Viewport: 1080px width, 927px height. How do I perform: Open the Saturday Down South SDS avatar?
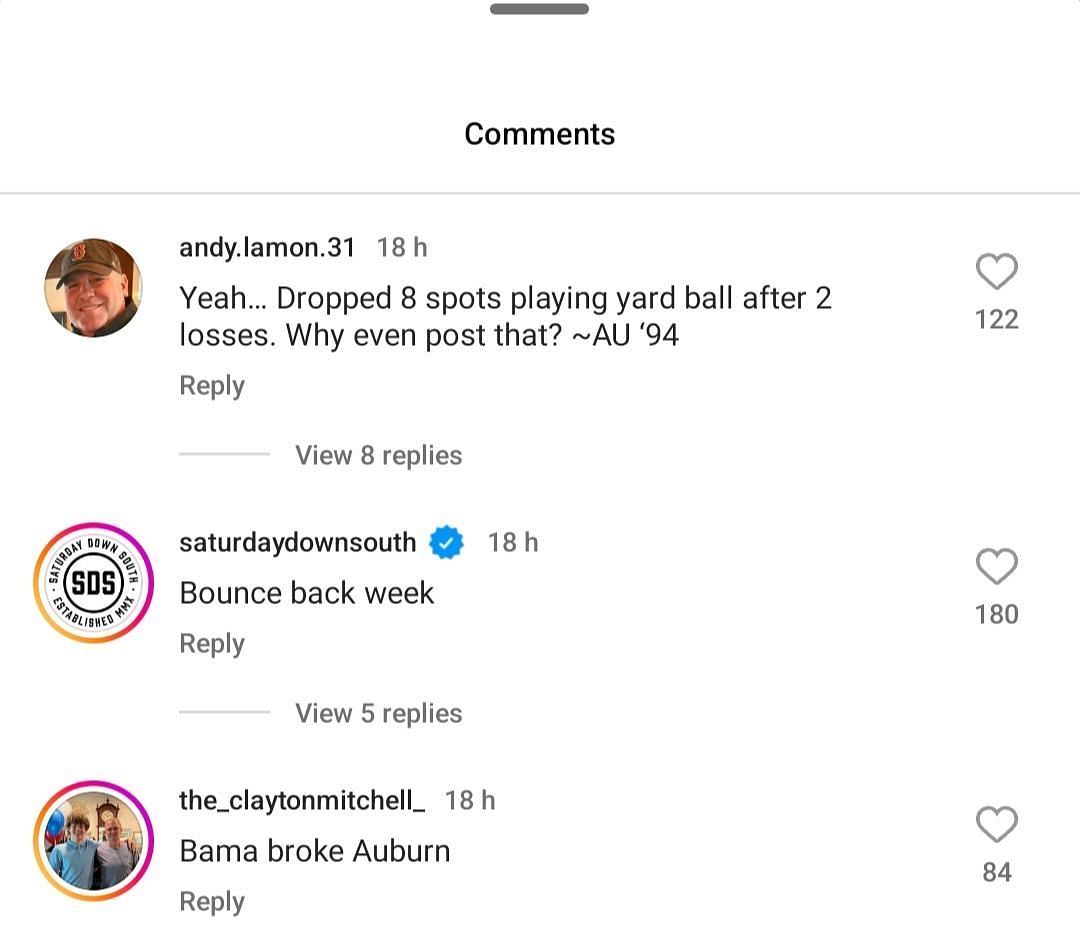click(93, 583)
